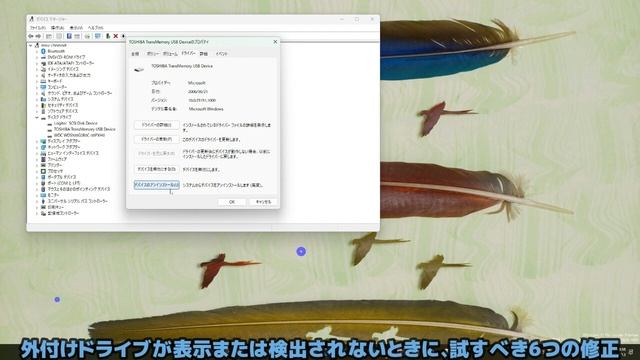Select TOSHIBA TransMemory USB Device in the tree
This screenshot has width=640, height=360.
[84, 129]
